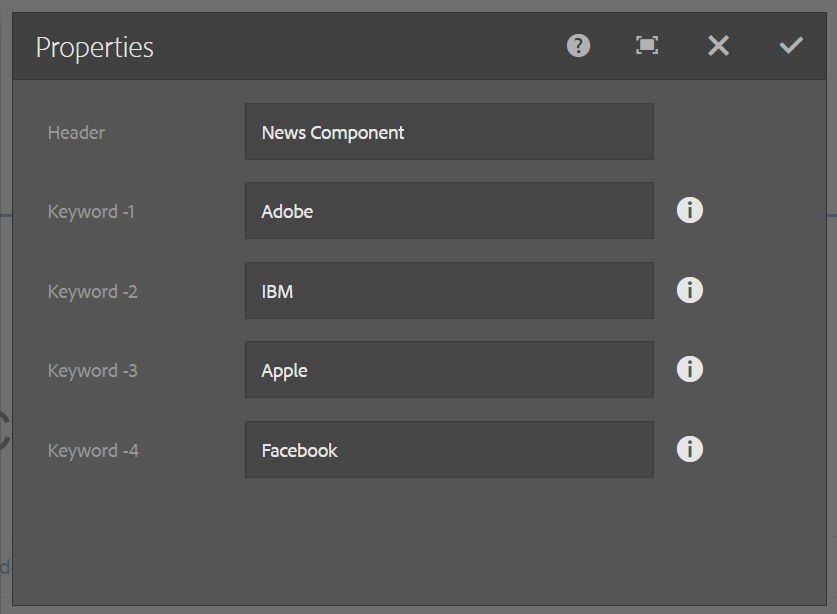Select the Keyword -2 label
The image size is (837, 614).
tap(93, 292)
